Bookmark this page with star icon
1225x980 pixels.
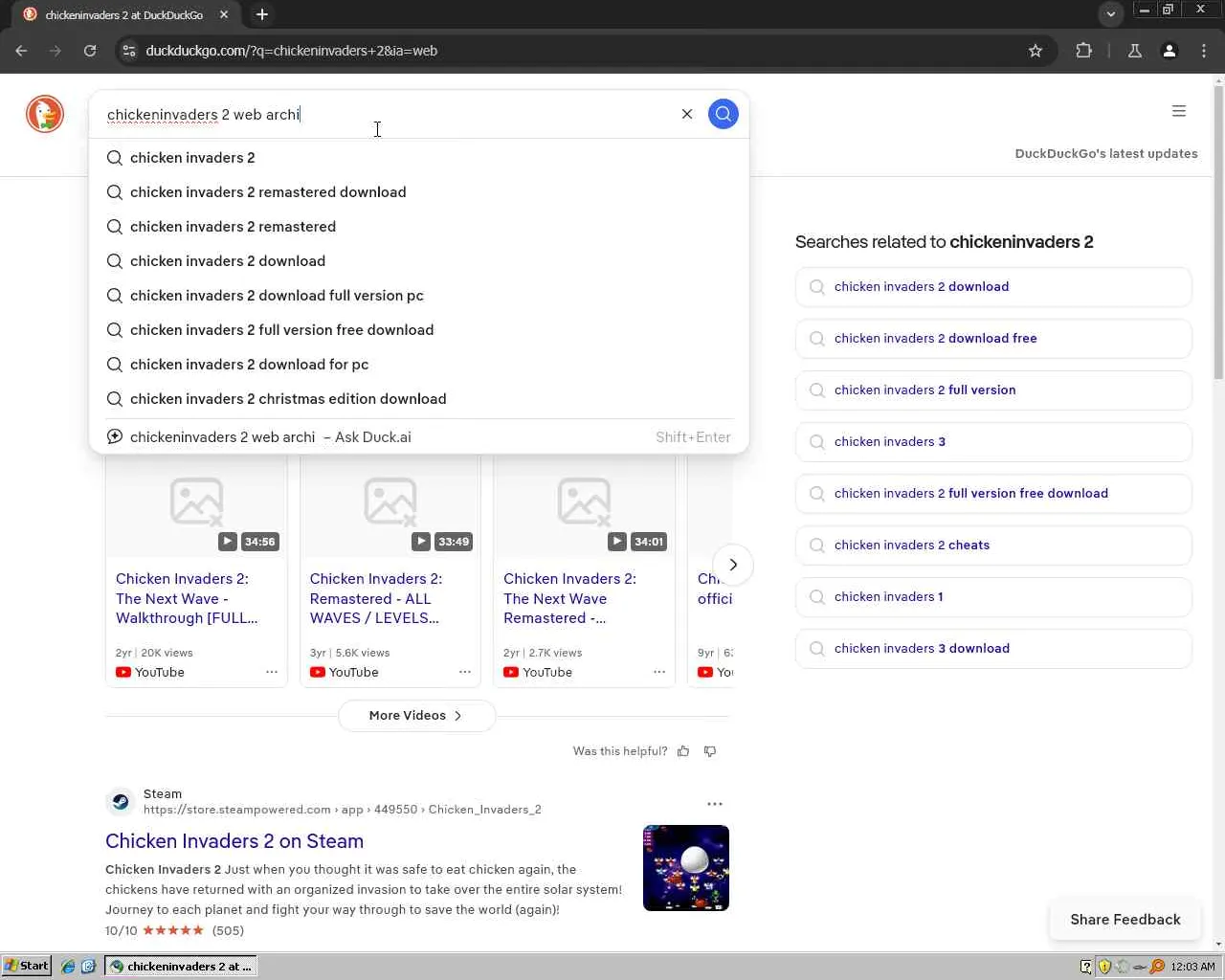coord(1036,51)
